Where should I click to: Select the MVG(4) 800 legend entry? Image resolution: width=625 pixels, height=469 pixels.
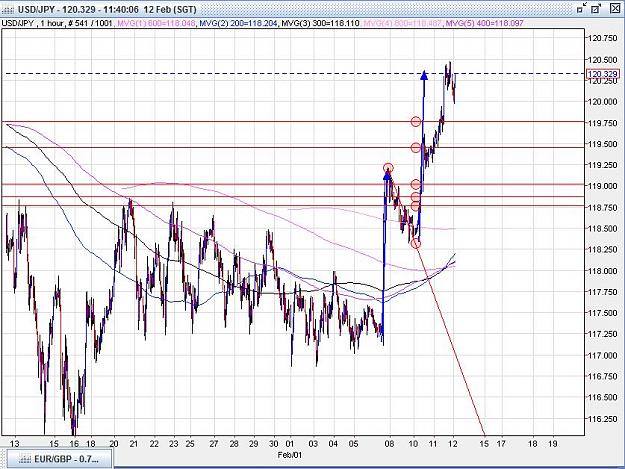[x=403, y=24]
